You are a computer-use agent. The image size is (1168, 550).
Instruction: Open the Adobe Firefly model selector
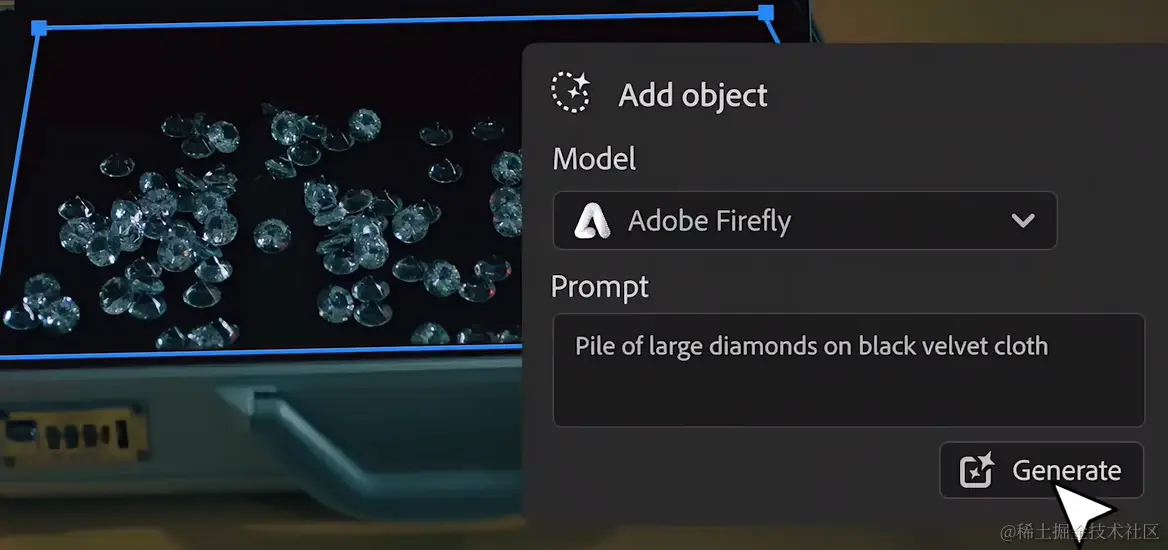point(804,221)
